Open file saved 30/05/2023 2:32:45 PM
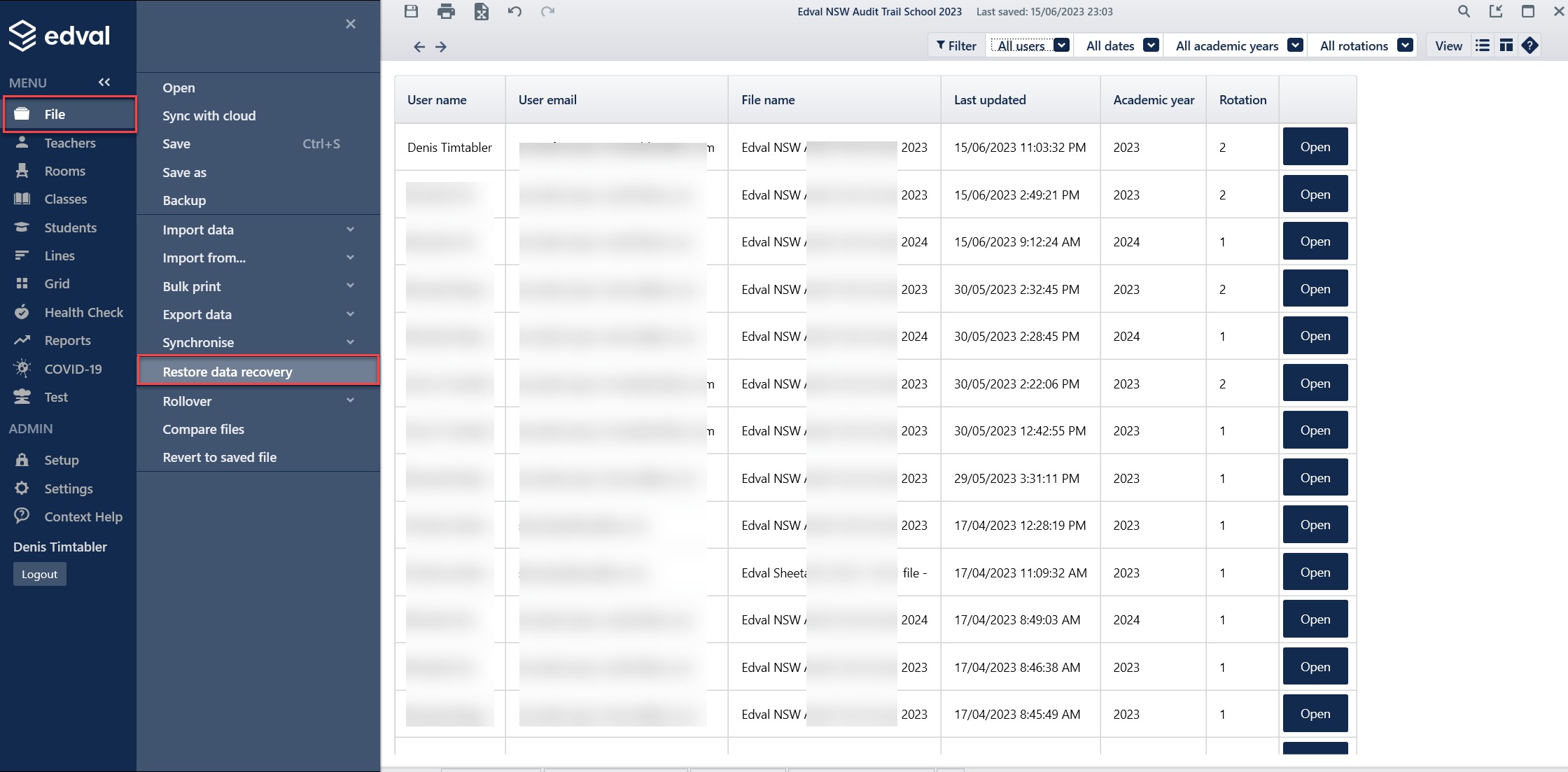1568x772 pixels. [1315, 289]
